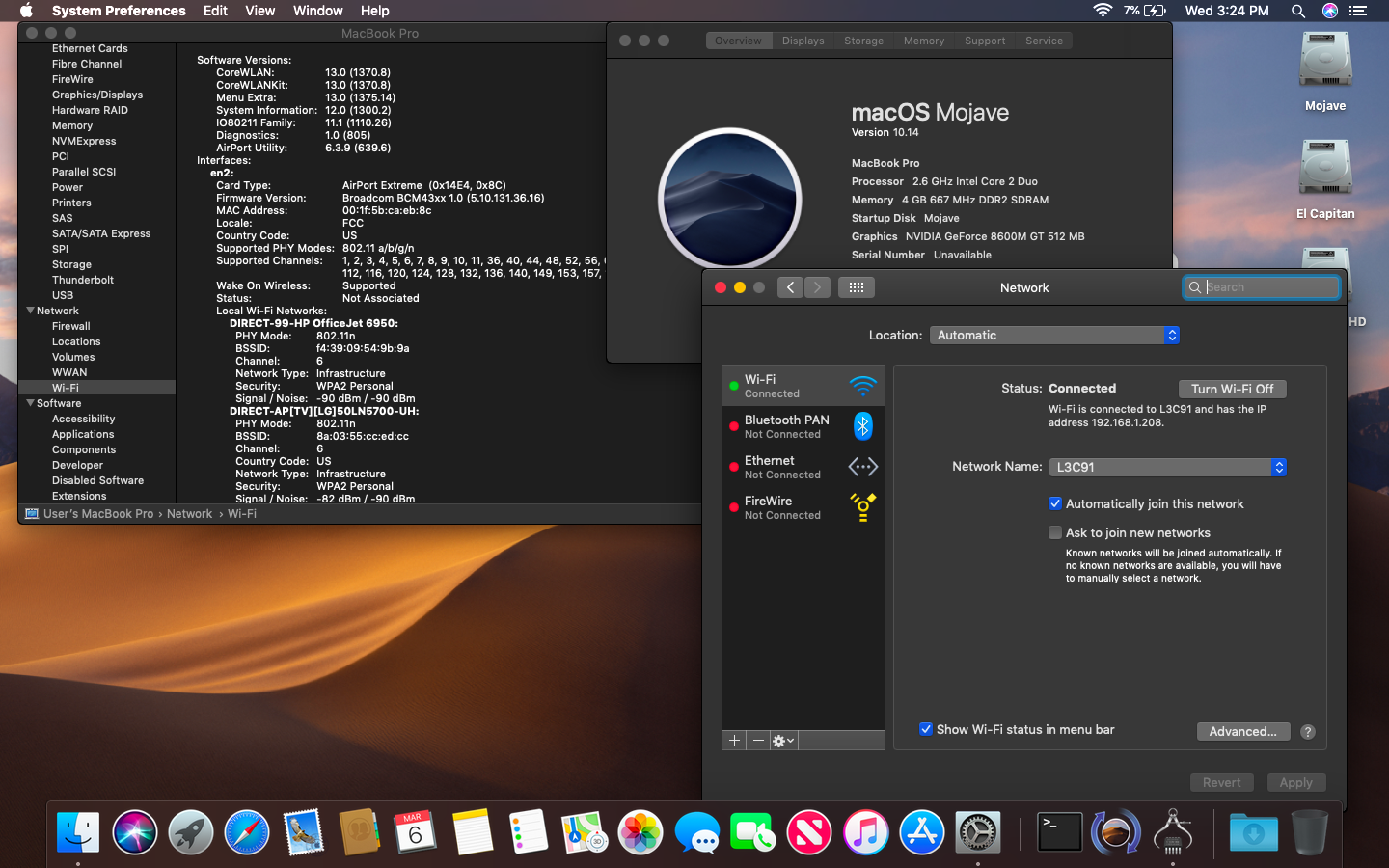Open Mail stamp icon in Dock
Image resolution: width=1389 pixels, height=868 pixels.
[303, 832]
